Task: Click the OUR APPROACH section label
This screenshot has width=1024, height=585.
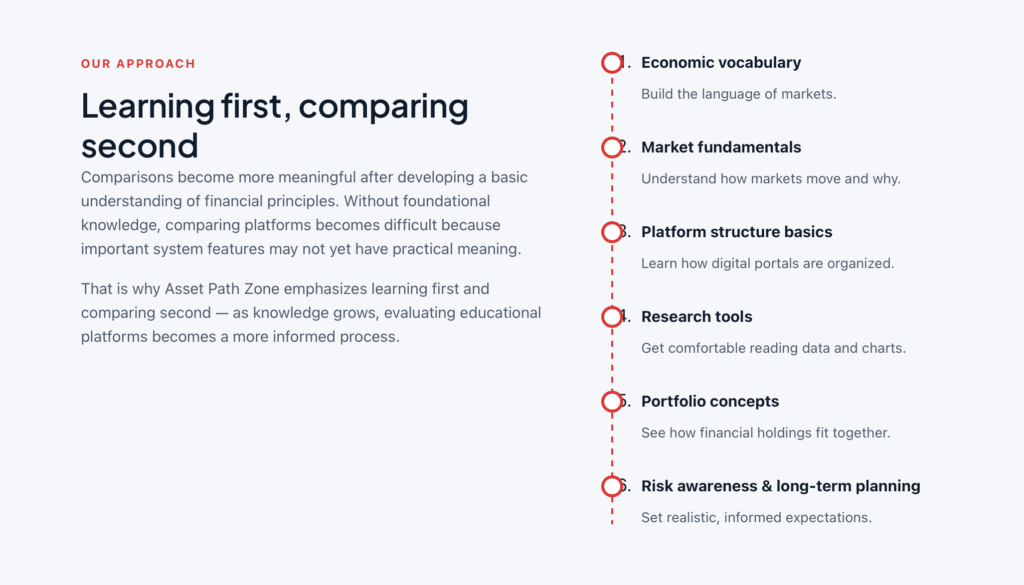Action: click(138, 64)
